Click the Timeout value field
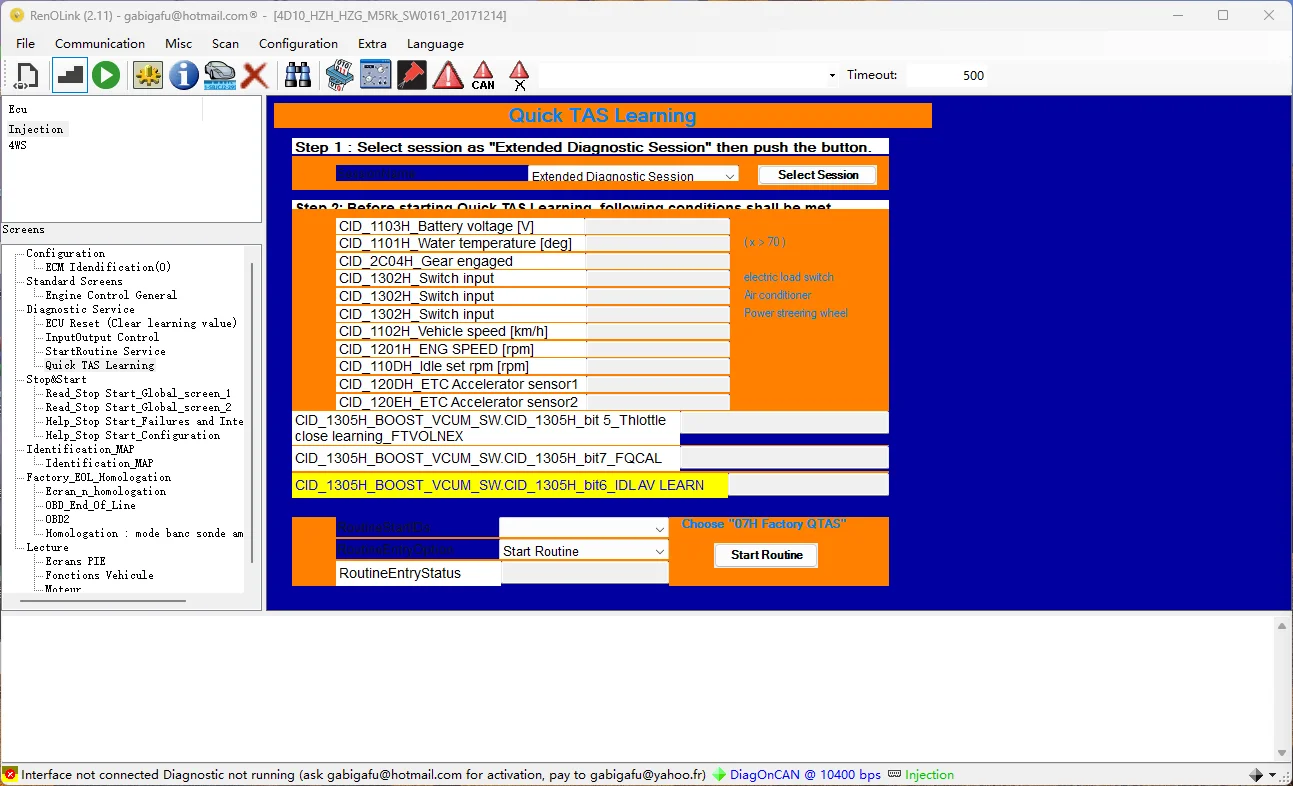Screen dimensions: 1293x786 click(946, 75)
